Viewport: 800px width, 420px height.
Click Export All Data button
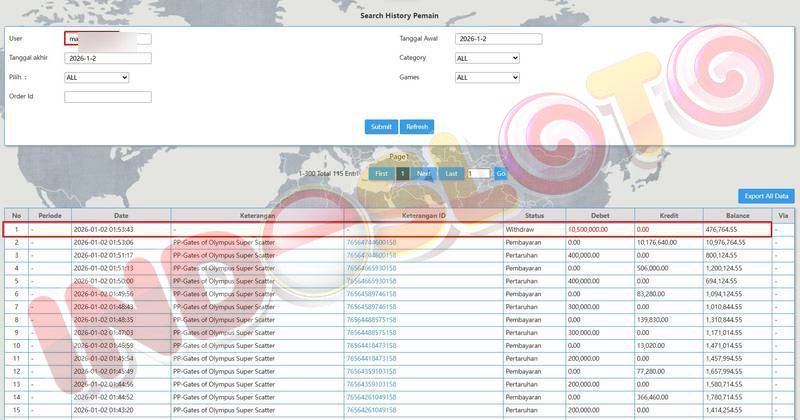pos(766,196)
